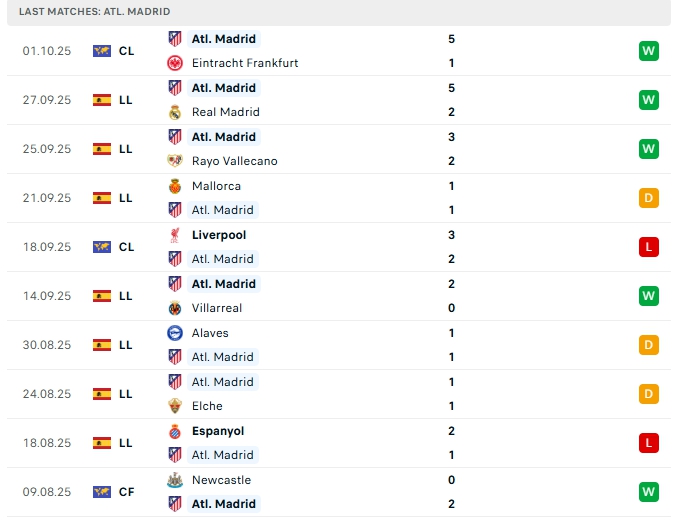
Task: Click the Alaves club crest
Action: (175, 333)
